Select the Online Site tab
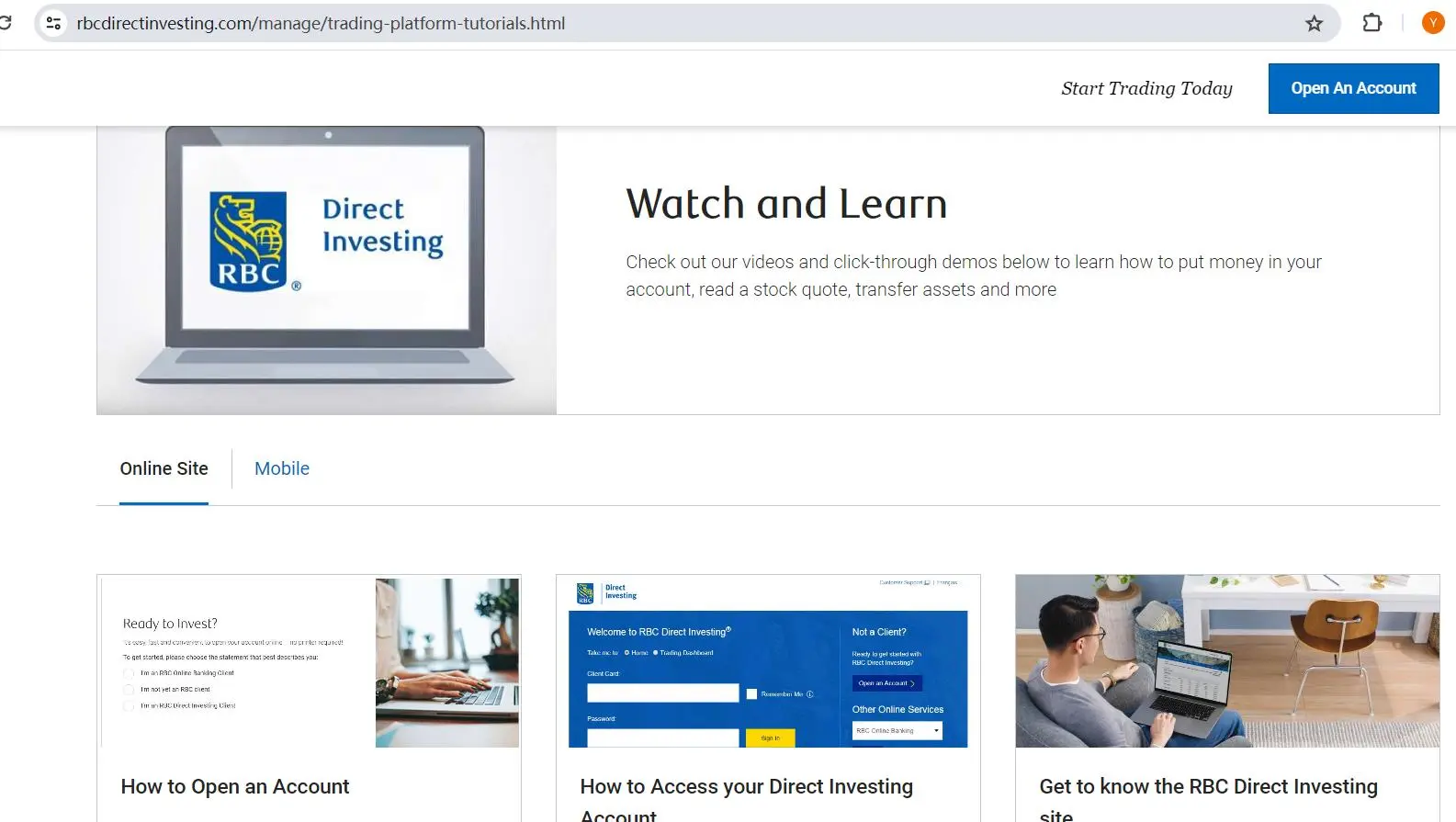The width and height of the screenshot is (1456, 822). click(x=164, y=468)
